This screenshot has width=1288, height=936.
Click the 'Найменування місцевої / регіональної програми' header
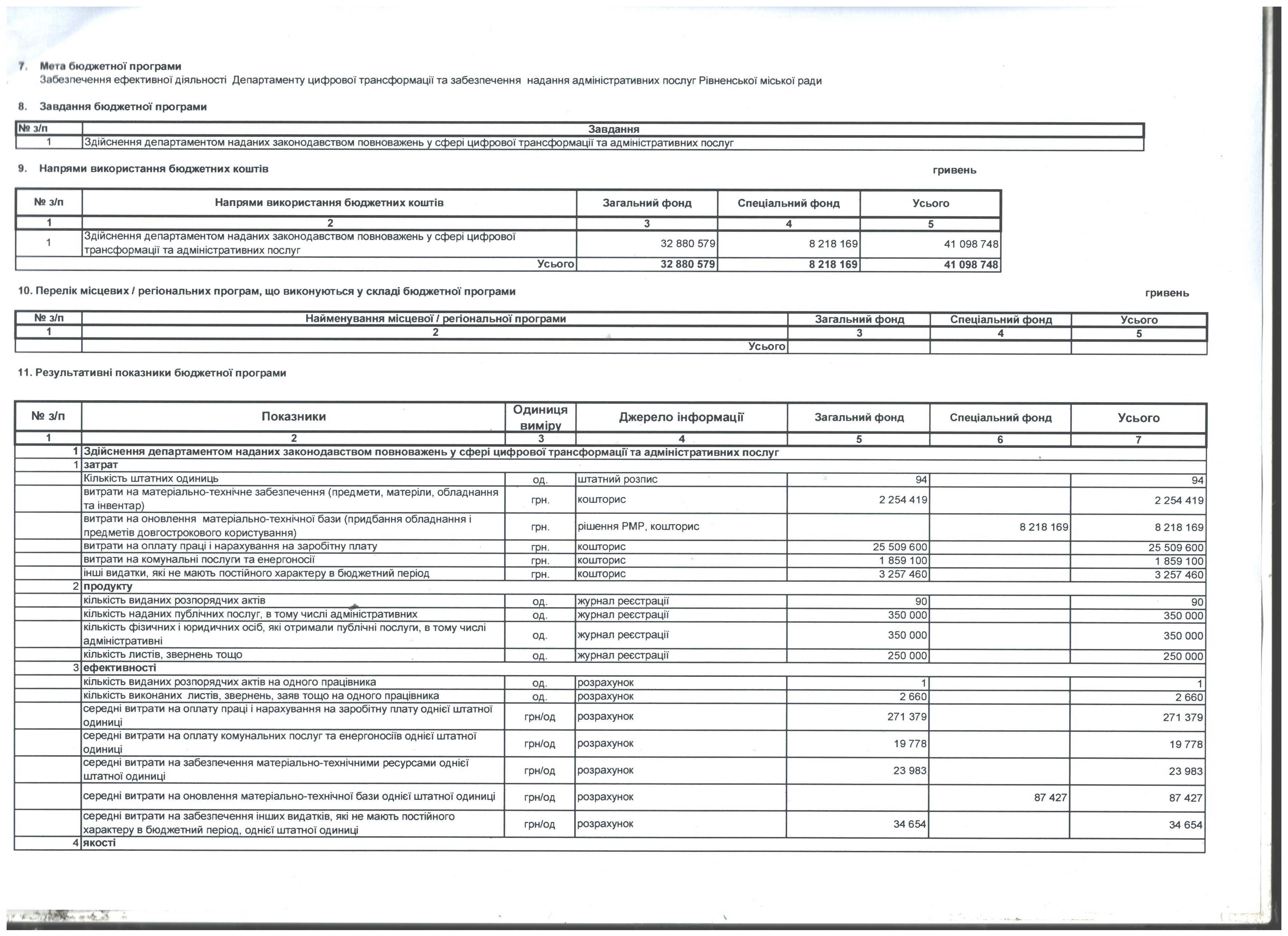[435, 319]
